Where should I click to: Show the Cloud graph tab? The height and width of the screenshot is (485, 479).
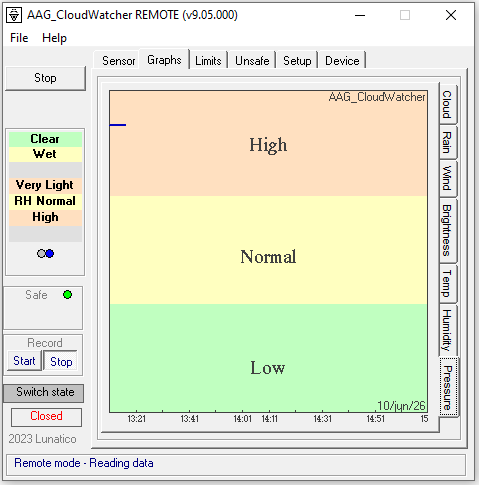(x=448, y=104)
